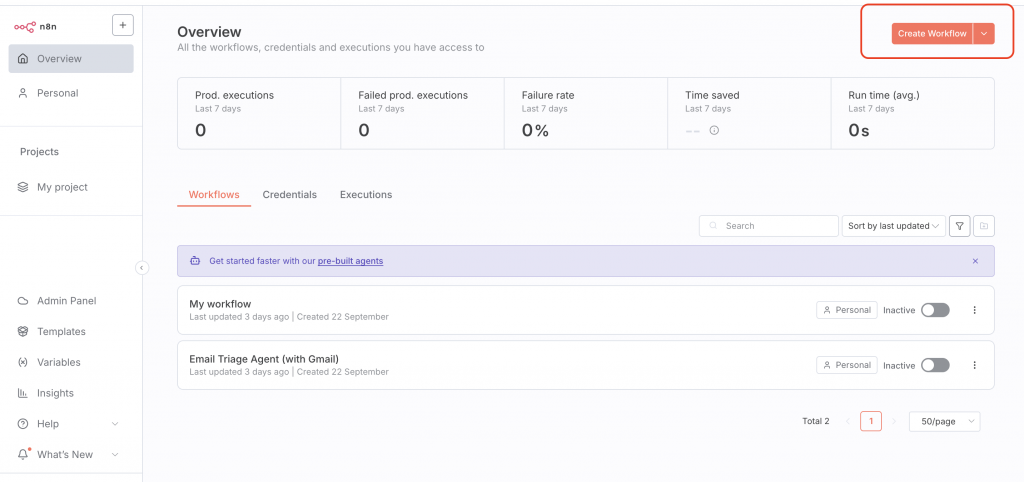The height and width of the screenshot is (482, 1024).
Task: Activate Email Triage Agent workflow toggle
Action: tap(935, 365)
